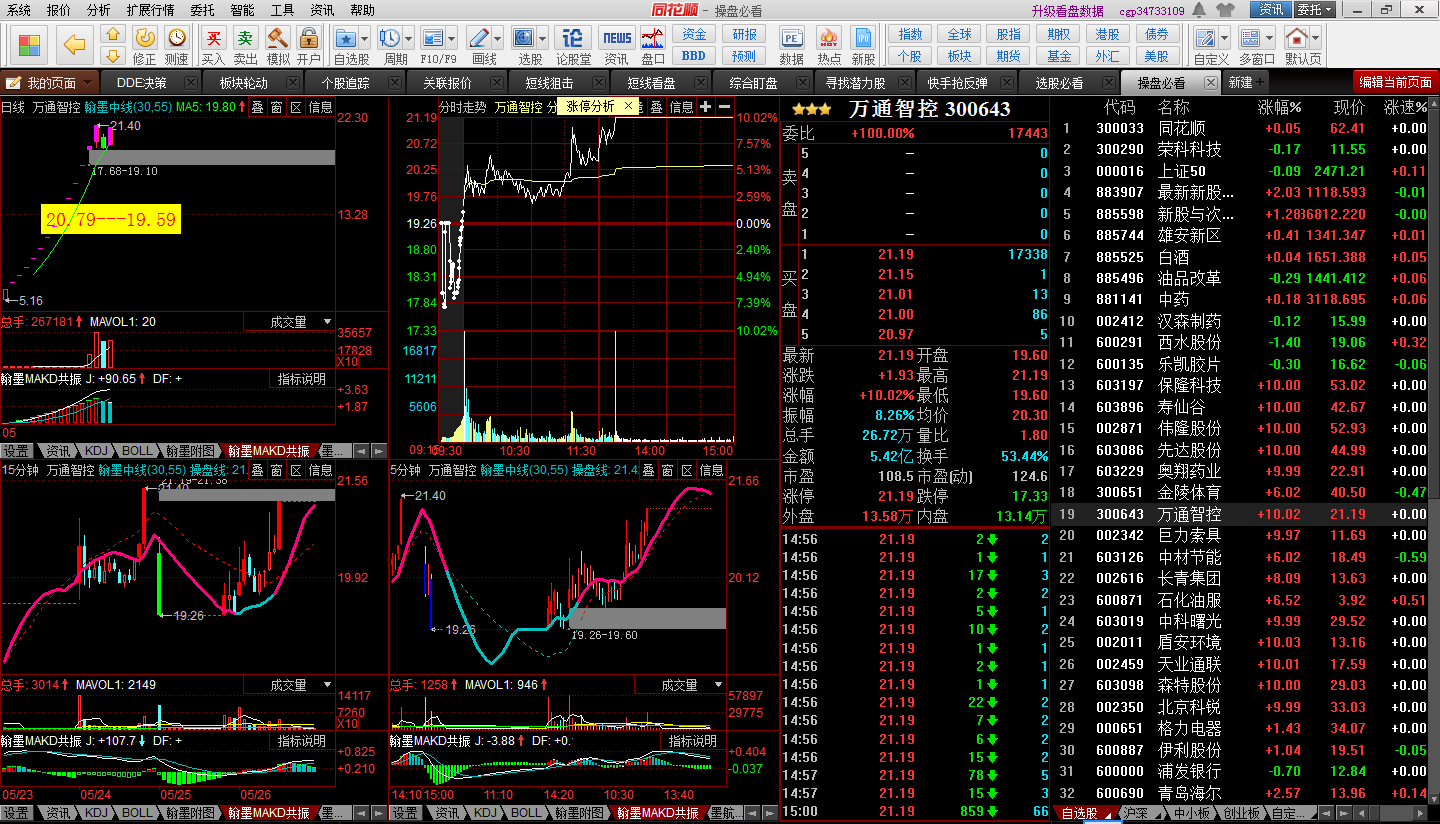Open the 测速 speed test clock icon
This screenshot has width=1440, height=824.
point(176,37)
